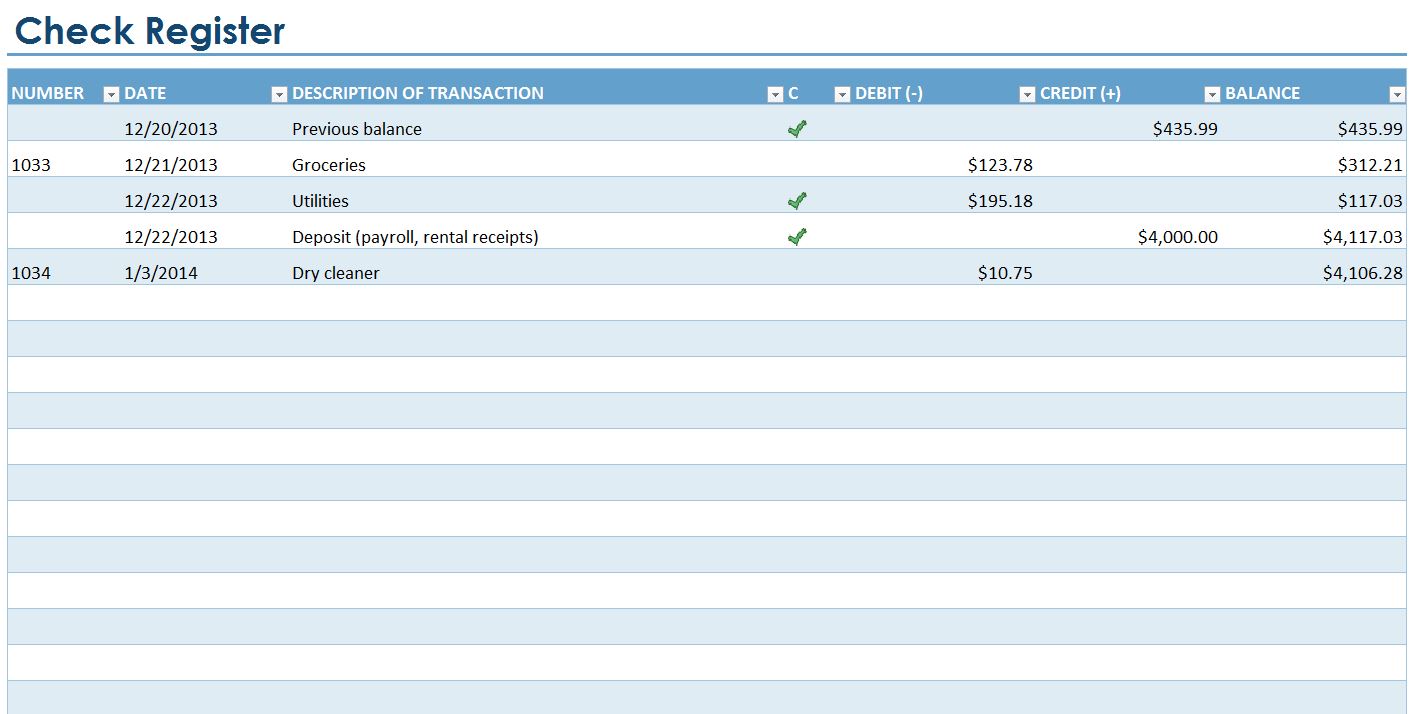Click the Check Register title text
Image resolution: width=1415 pixels, height=714 pixels.
coord(148,31)
